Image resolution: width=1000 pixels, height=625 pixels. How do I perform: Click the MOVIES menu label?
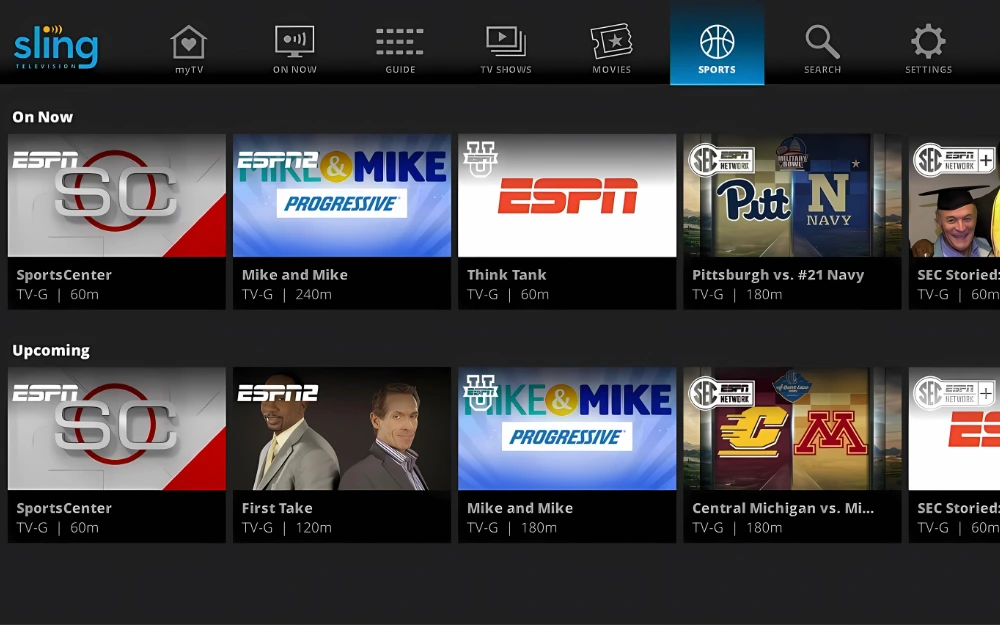coord(612,70)
